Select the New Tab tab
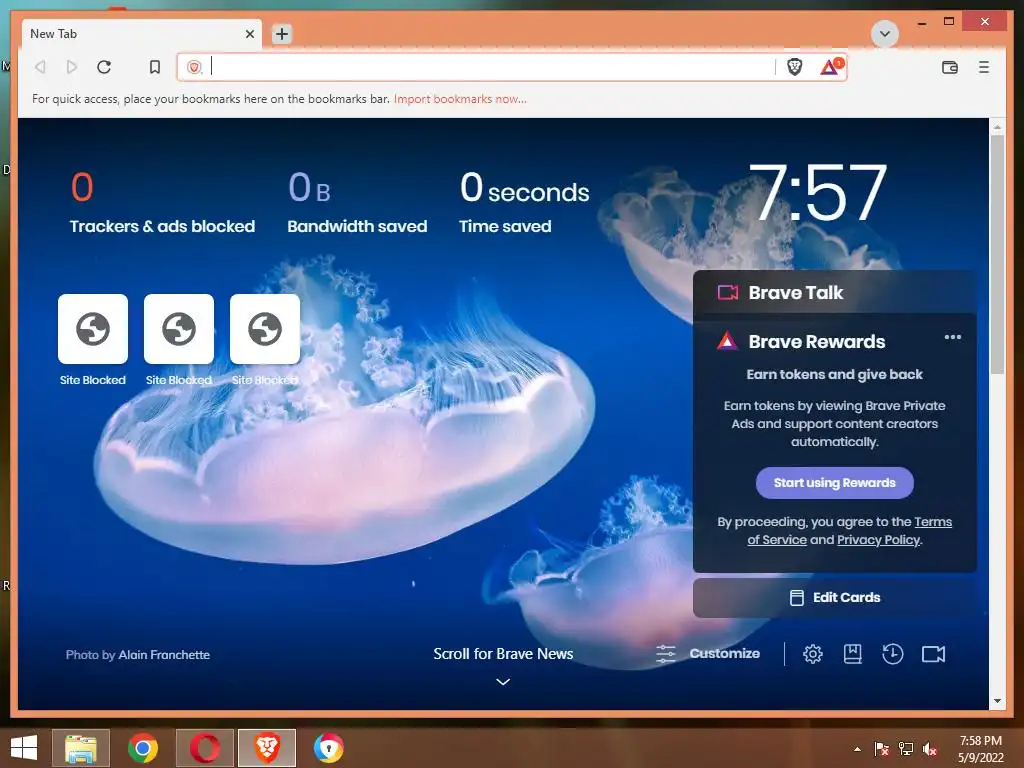The height and width of the screenshot is (768, 1024). pyautogui.click(x=141, y=34)
